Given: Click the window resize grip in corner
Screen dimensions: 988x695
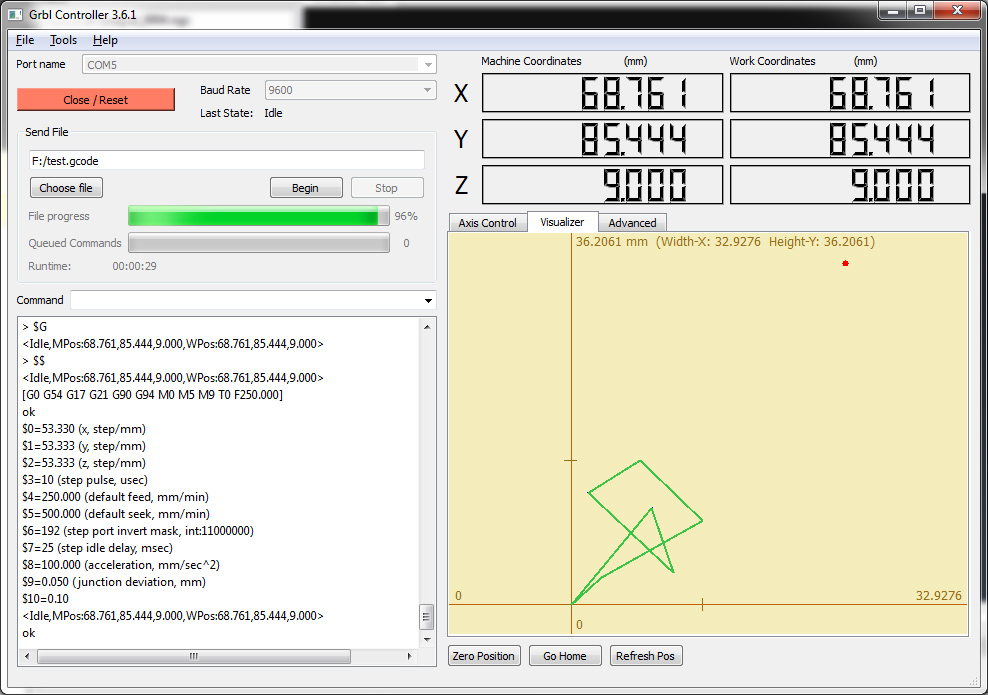Looking at the screenshot, I should [x=974, y=681].
